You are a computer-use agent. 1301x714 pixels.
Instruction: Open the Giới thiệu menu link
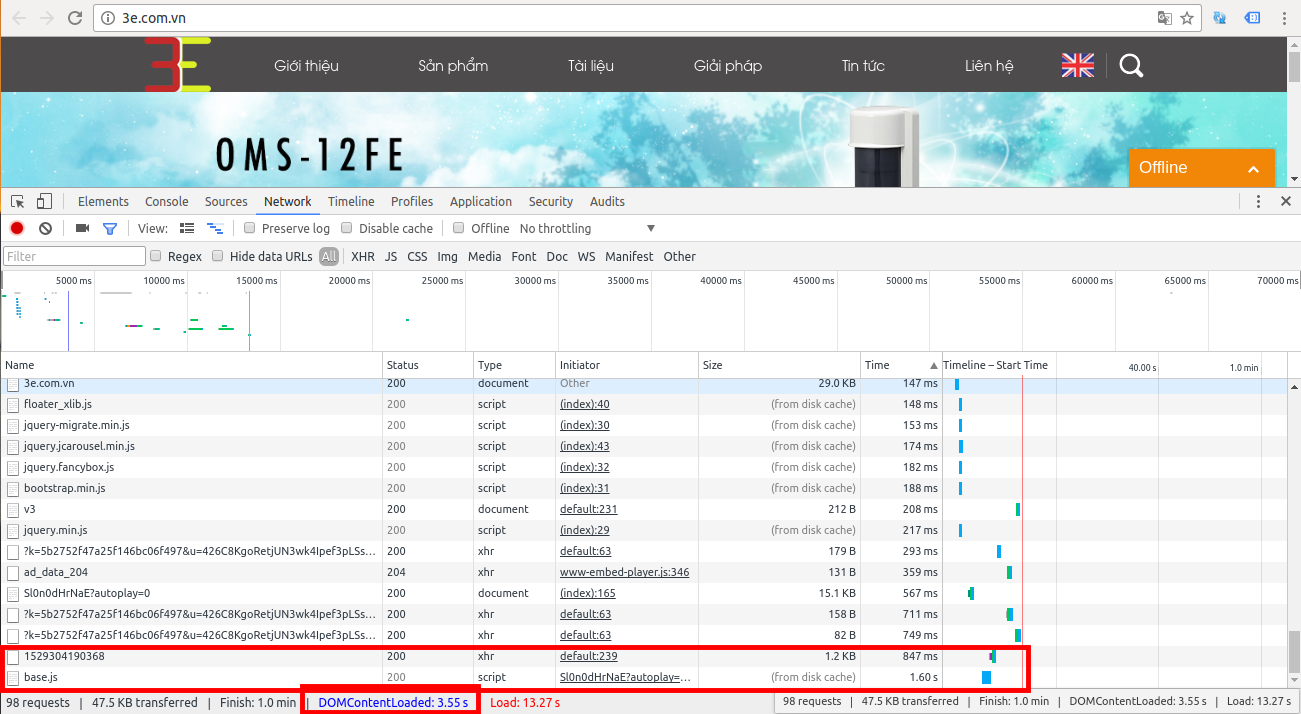coord(307,66)
